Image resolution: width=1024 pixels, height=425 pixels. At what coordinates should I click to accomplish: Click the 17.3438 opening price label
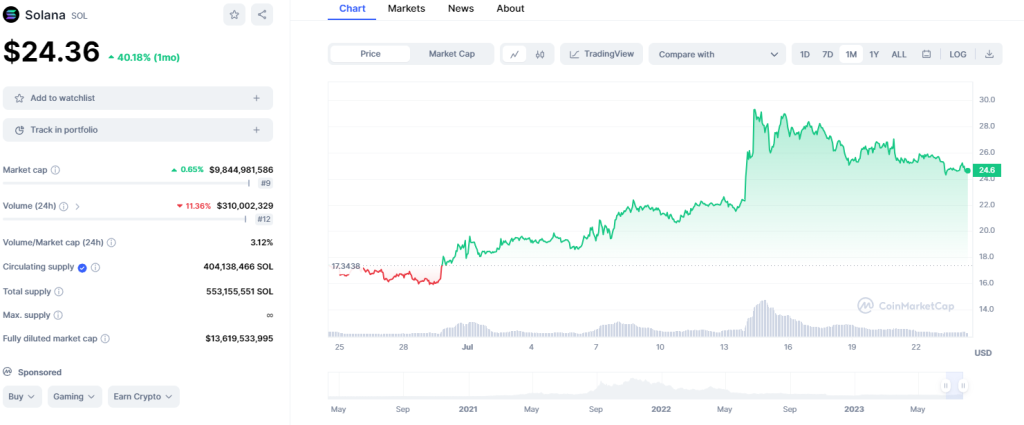click(346, 266)
